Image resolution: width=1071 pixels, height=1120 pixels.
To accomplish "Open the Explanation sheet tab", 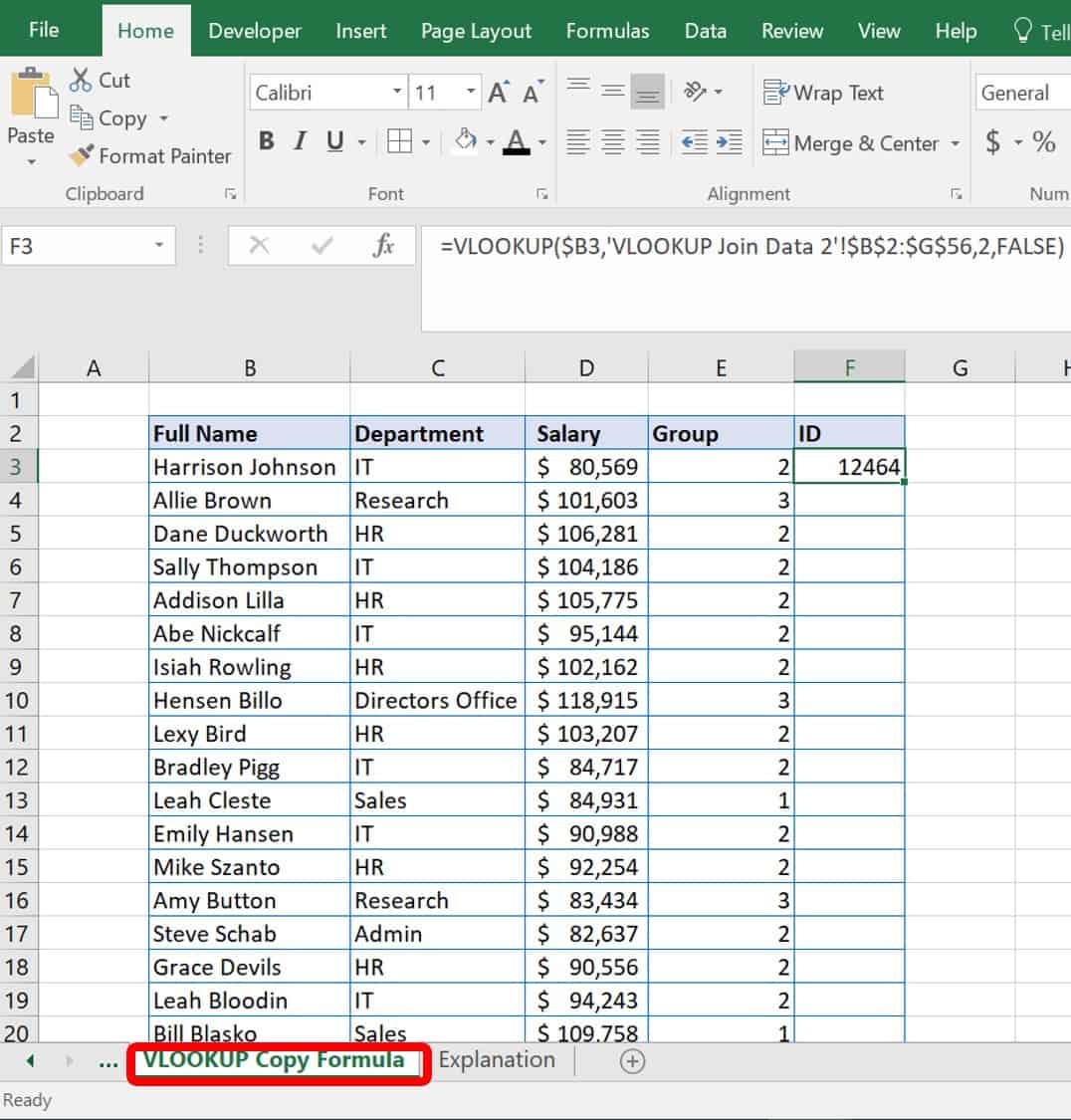I will pos(497,1059).
